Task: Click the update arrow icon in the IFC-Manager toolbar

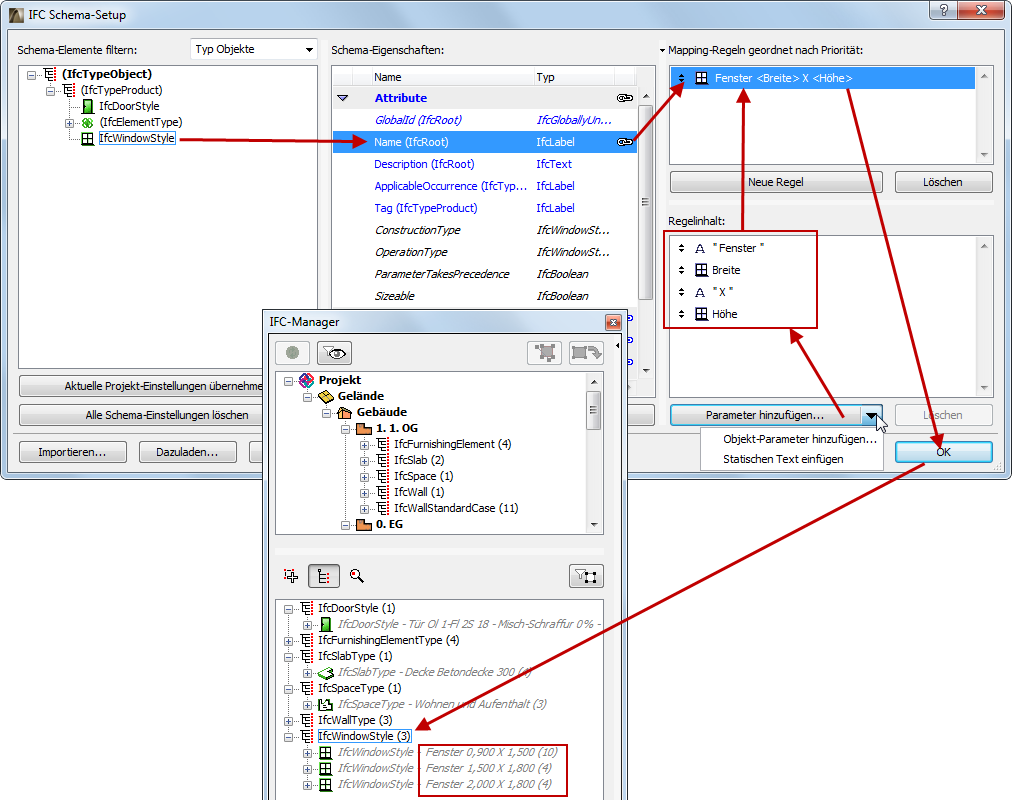Action: coord(586,352)
